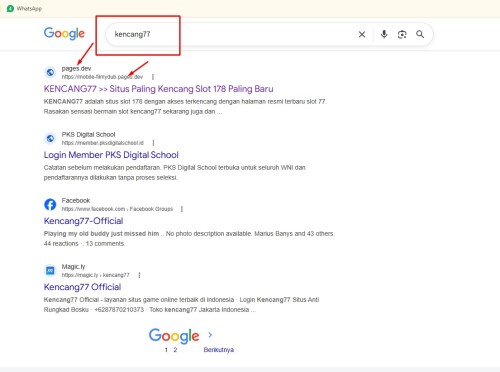Open the WhatsApp bookmark label
The image size is (500, 372).
pyautogui.click(x=29, y=9)
